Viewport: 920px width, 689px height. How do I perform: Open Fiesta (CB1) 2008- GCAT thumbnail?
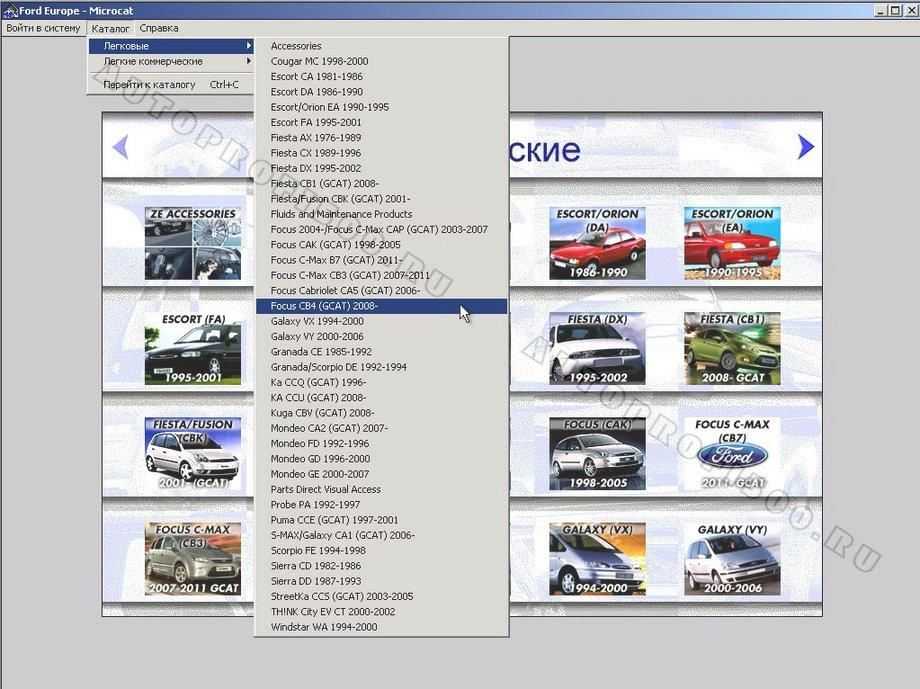[732, 349]
